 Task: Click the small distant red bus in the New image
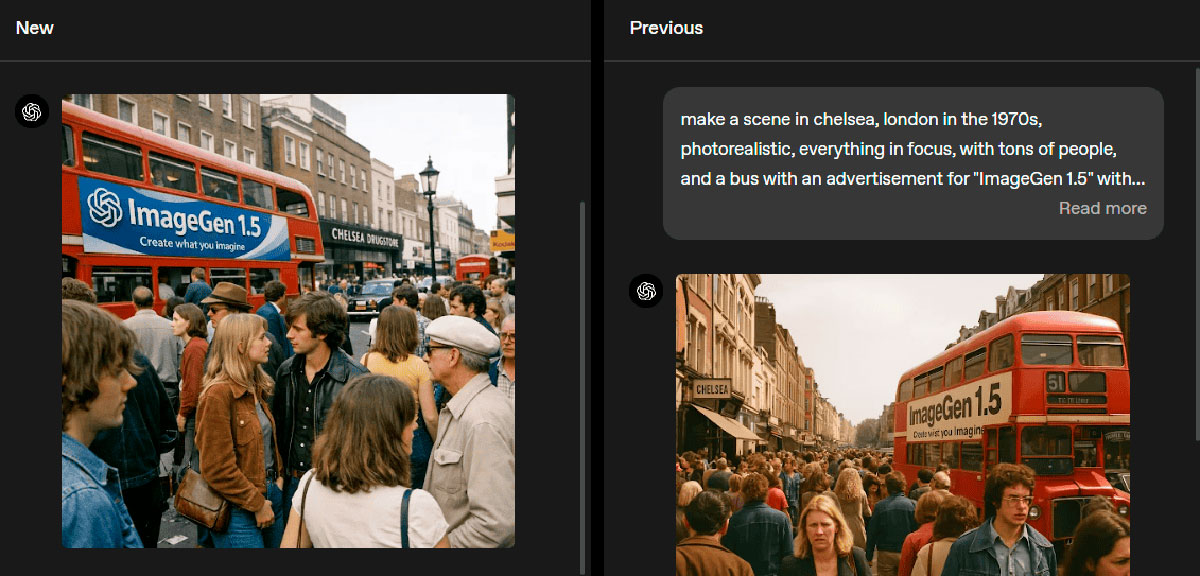coord(474,268)
